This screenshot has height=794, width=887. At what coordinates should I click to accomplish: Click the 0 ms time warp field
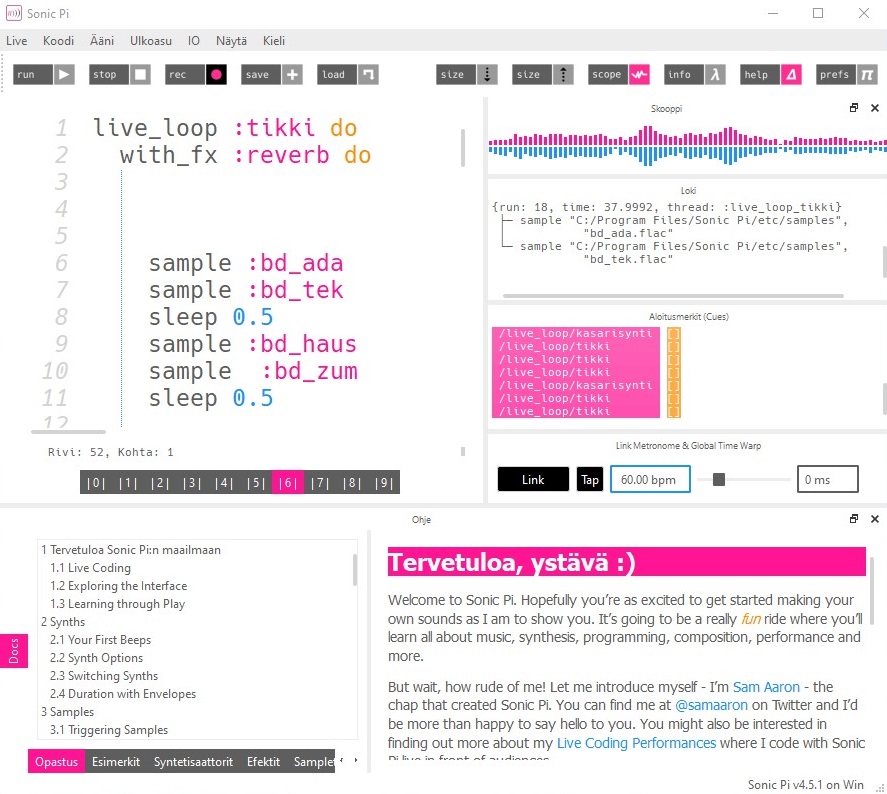pyautogui.click(x=827, y=480)
